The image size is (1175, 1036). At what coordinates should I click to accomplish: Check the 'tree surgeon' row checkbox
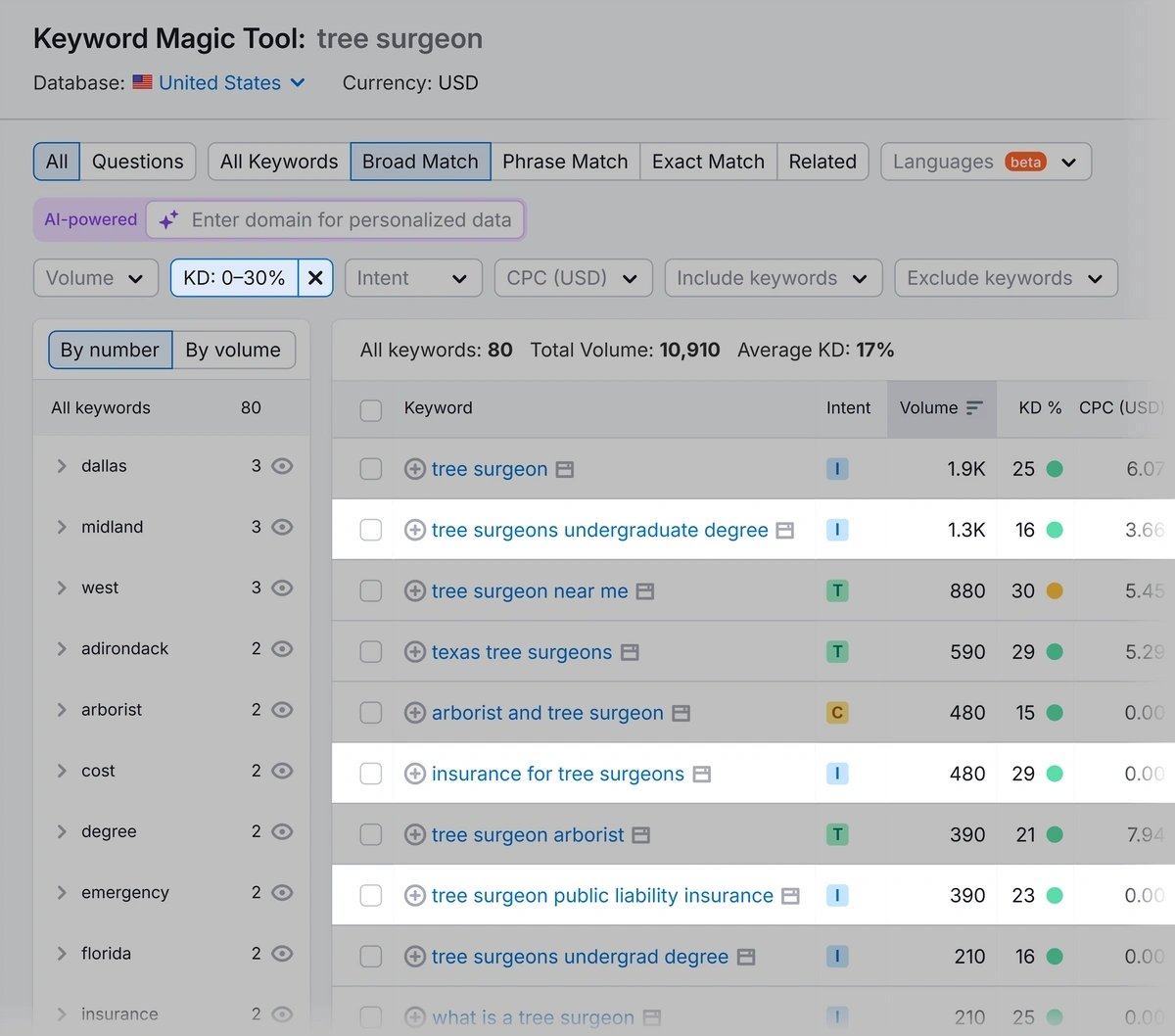click(x=371, y=469)
